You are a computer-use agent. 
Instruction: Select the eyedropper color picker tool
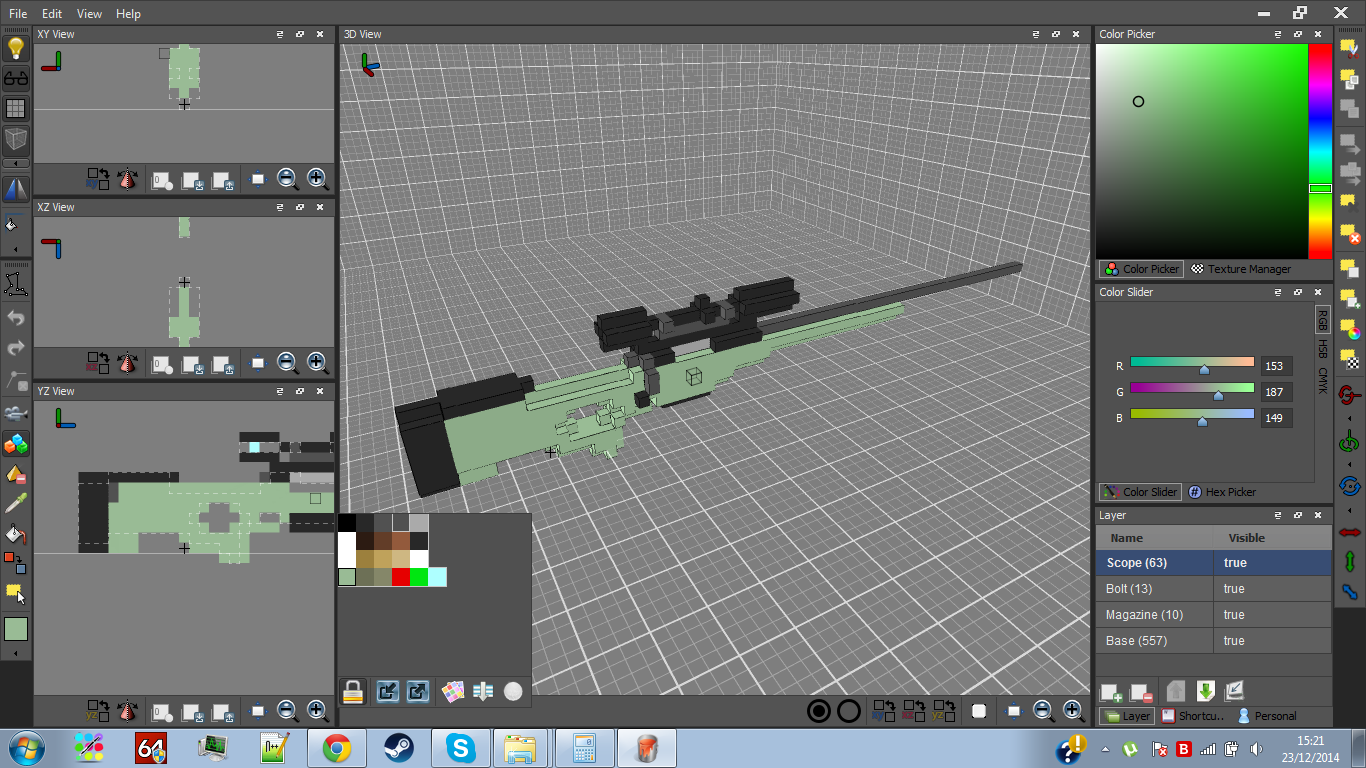point(16,503)
